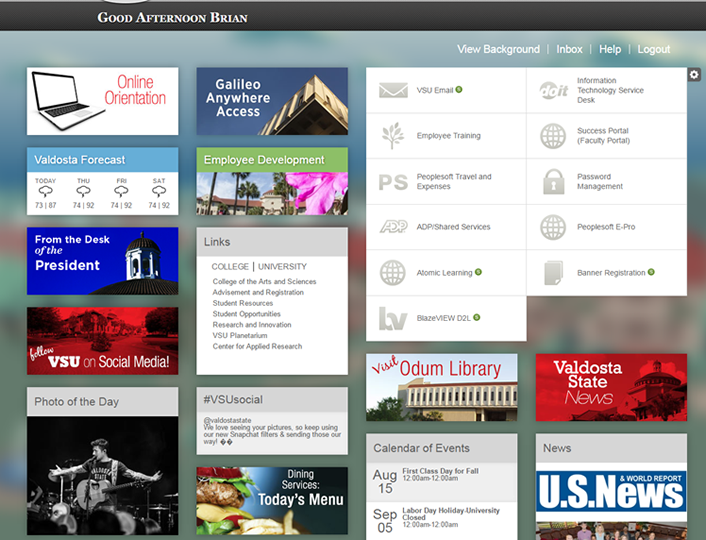Click the @valdostastate social post handle
706x540 pixels.
(227, 420)
